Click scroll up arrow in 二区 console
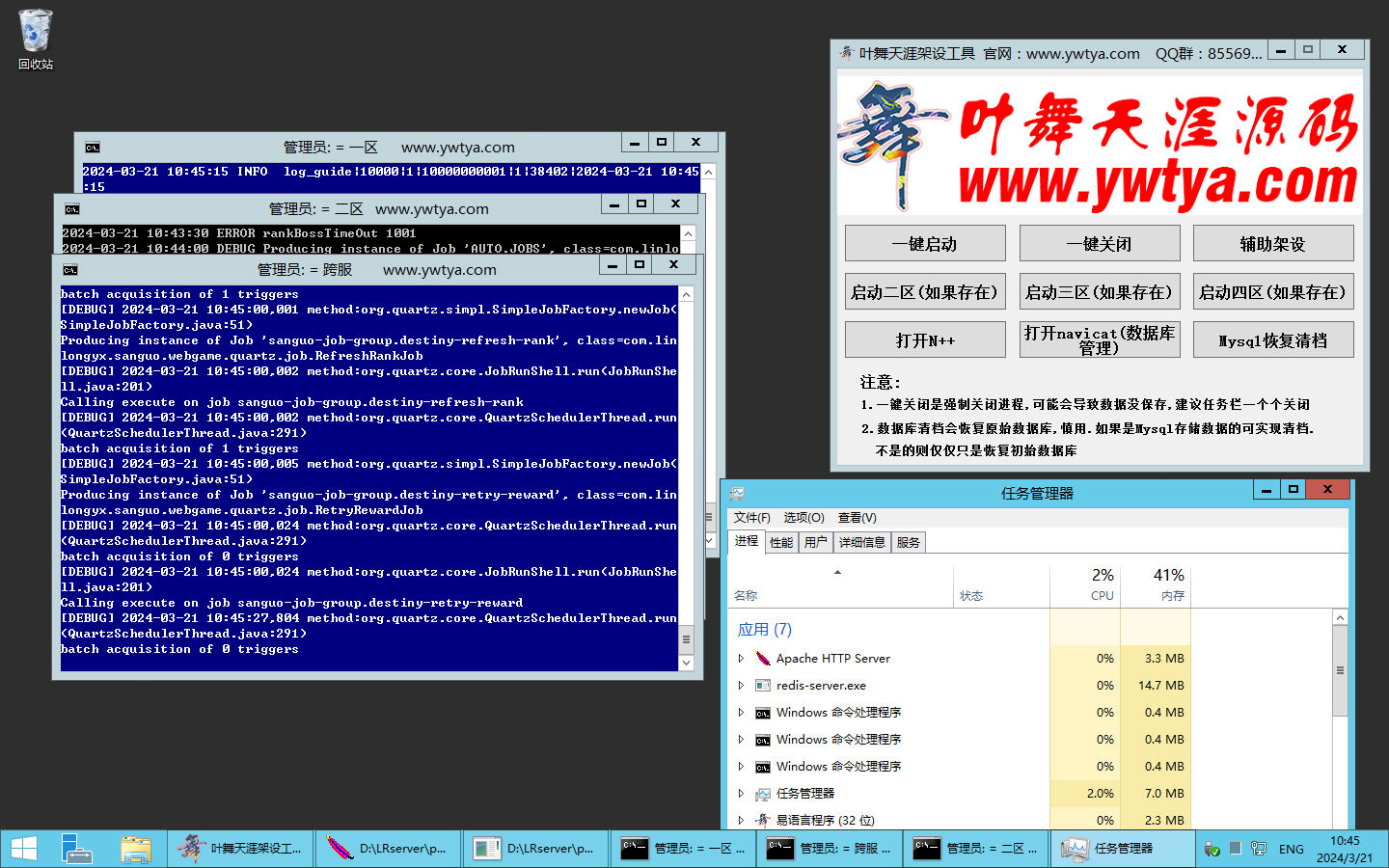Viewport: 1389px width, 868px height. click(x=688, y=233)
